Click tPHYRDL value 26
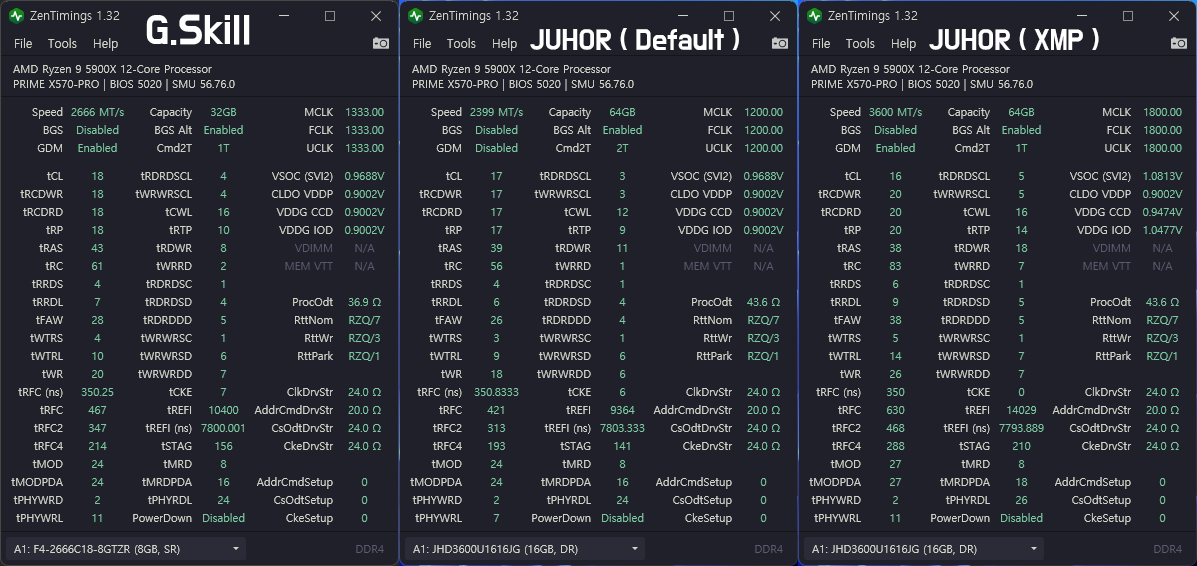 (1021, 500)
